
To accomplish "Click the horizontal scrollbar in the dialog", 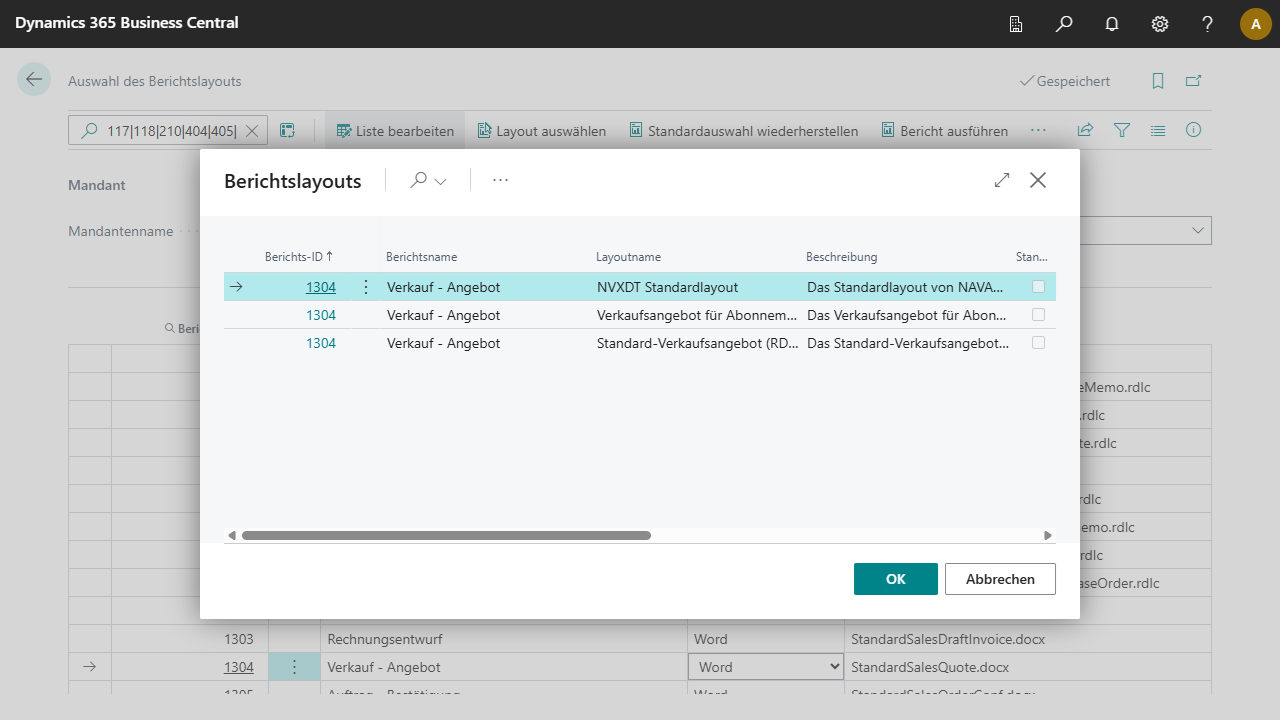I will [x=446, y=536].
